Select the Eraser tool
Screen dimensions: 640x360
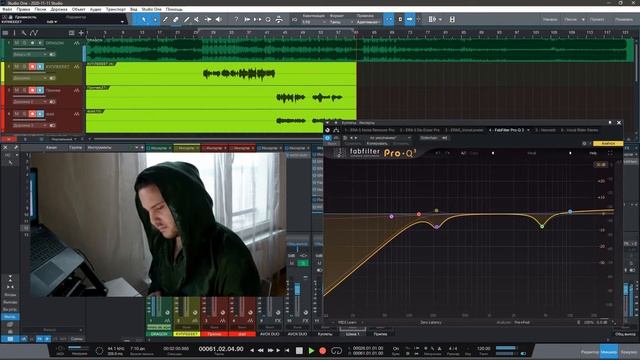click(x=176, y=19)
